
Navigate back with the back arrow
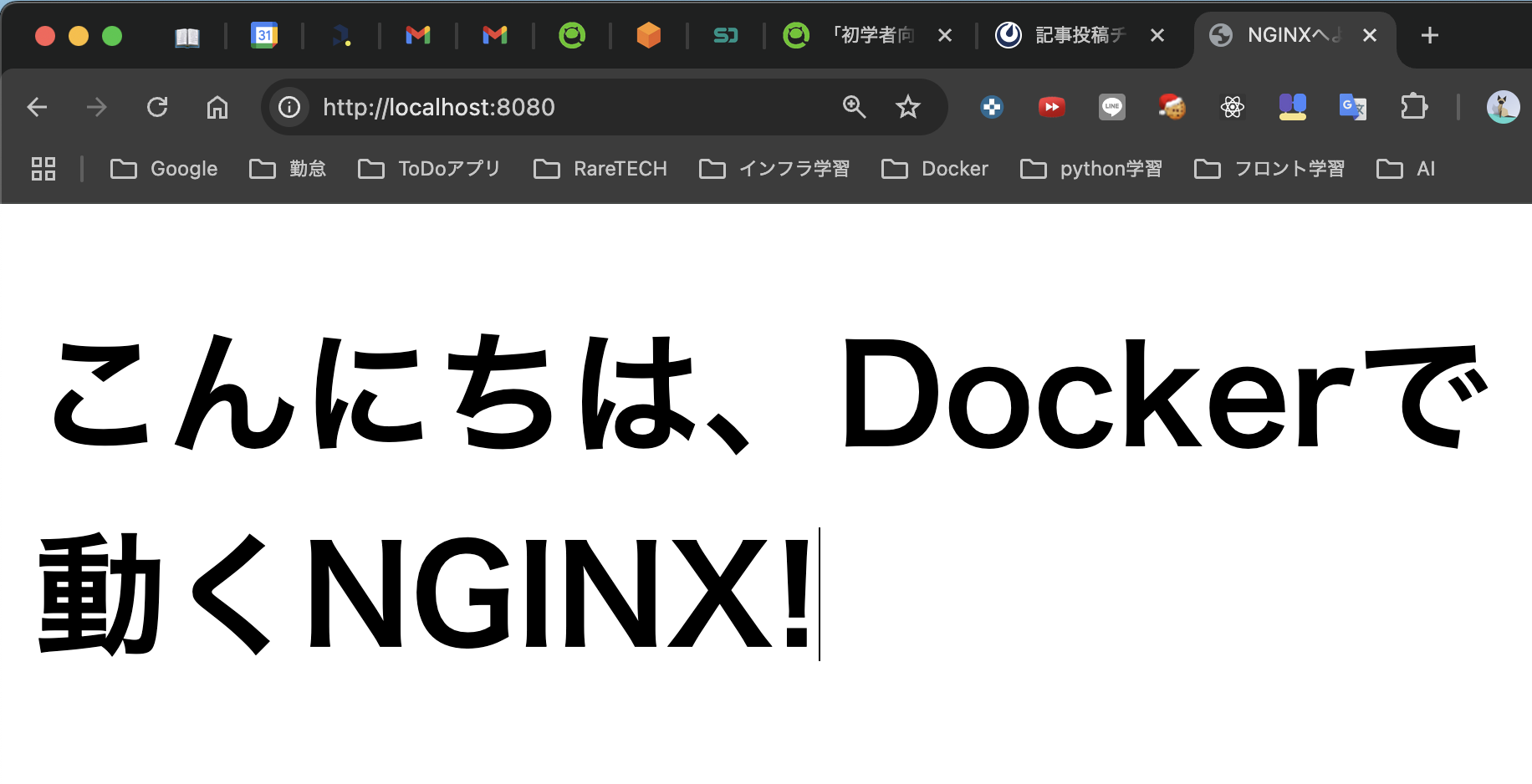point(36,107)
